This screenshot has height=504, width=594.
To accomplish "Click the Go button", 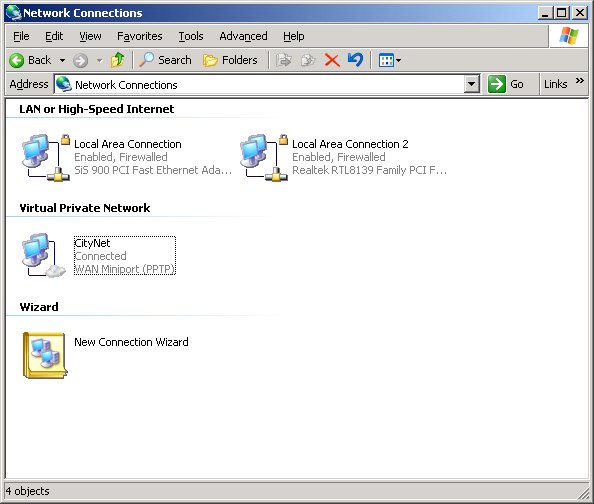I will (506, 84).
